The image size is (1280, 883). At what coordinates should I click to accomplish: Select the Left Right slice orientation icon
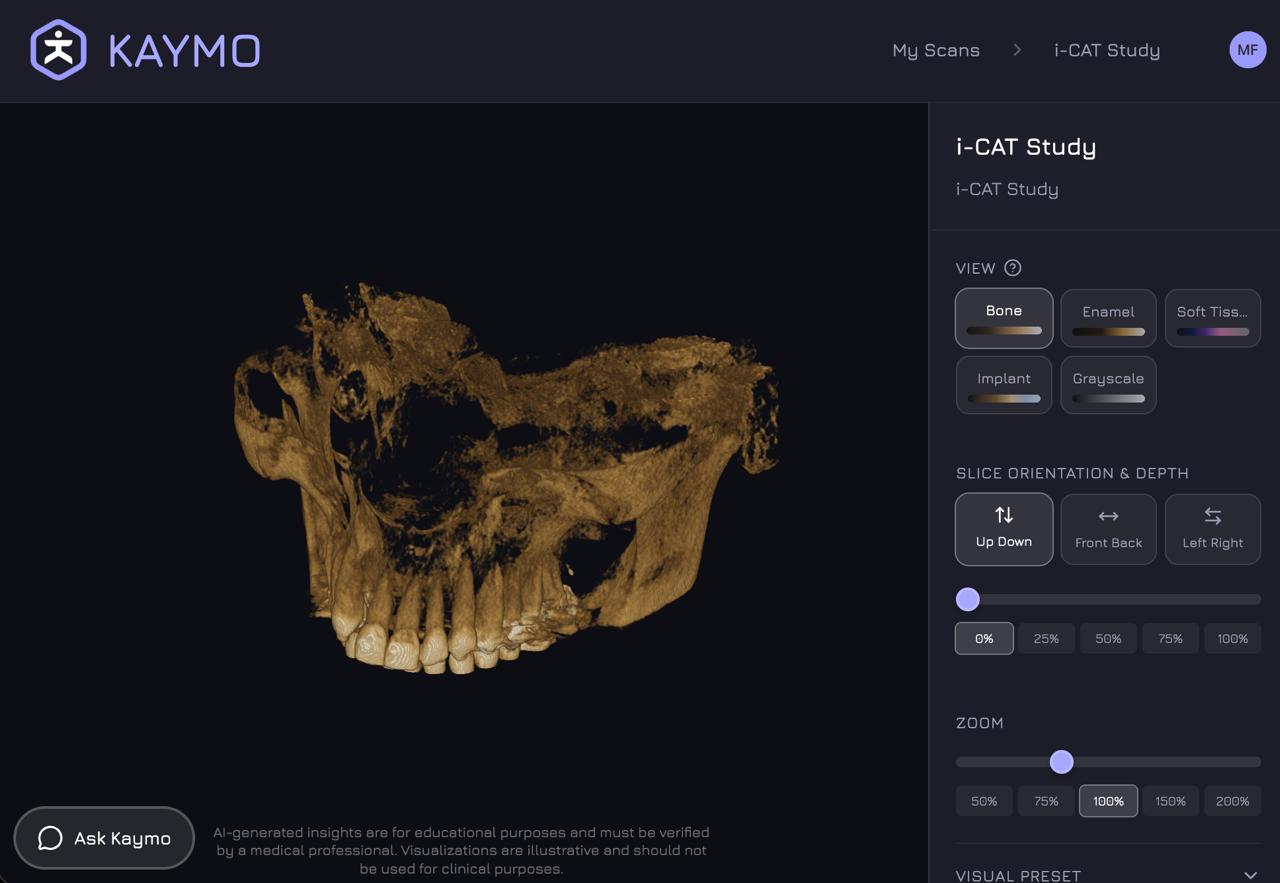(x=1213, y=514)
